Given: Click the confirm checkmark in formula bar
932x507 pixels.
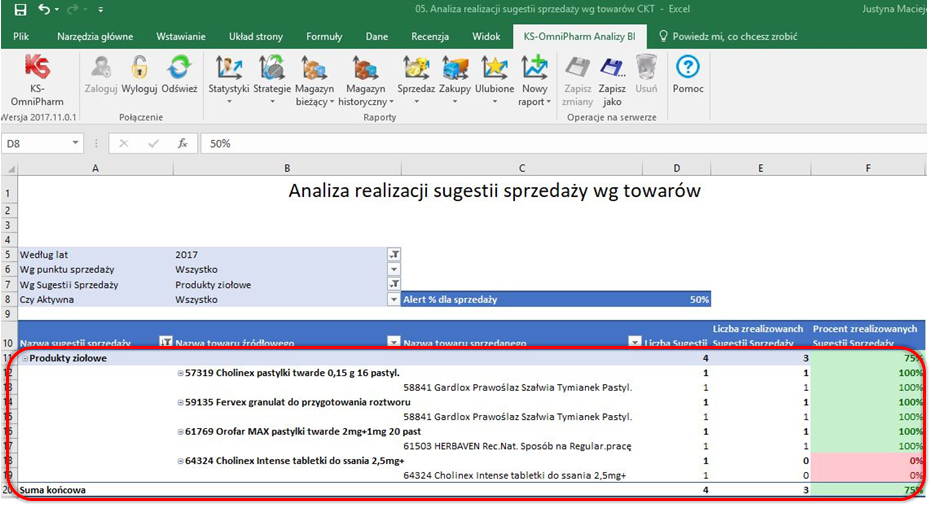Looking at the screenshot, I should point(153,143).
